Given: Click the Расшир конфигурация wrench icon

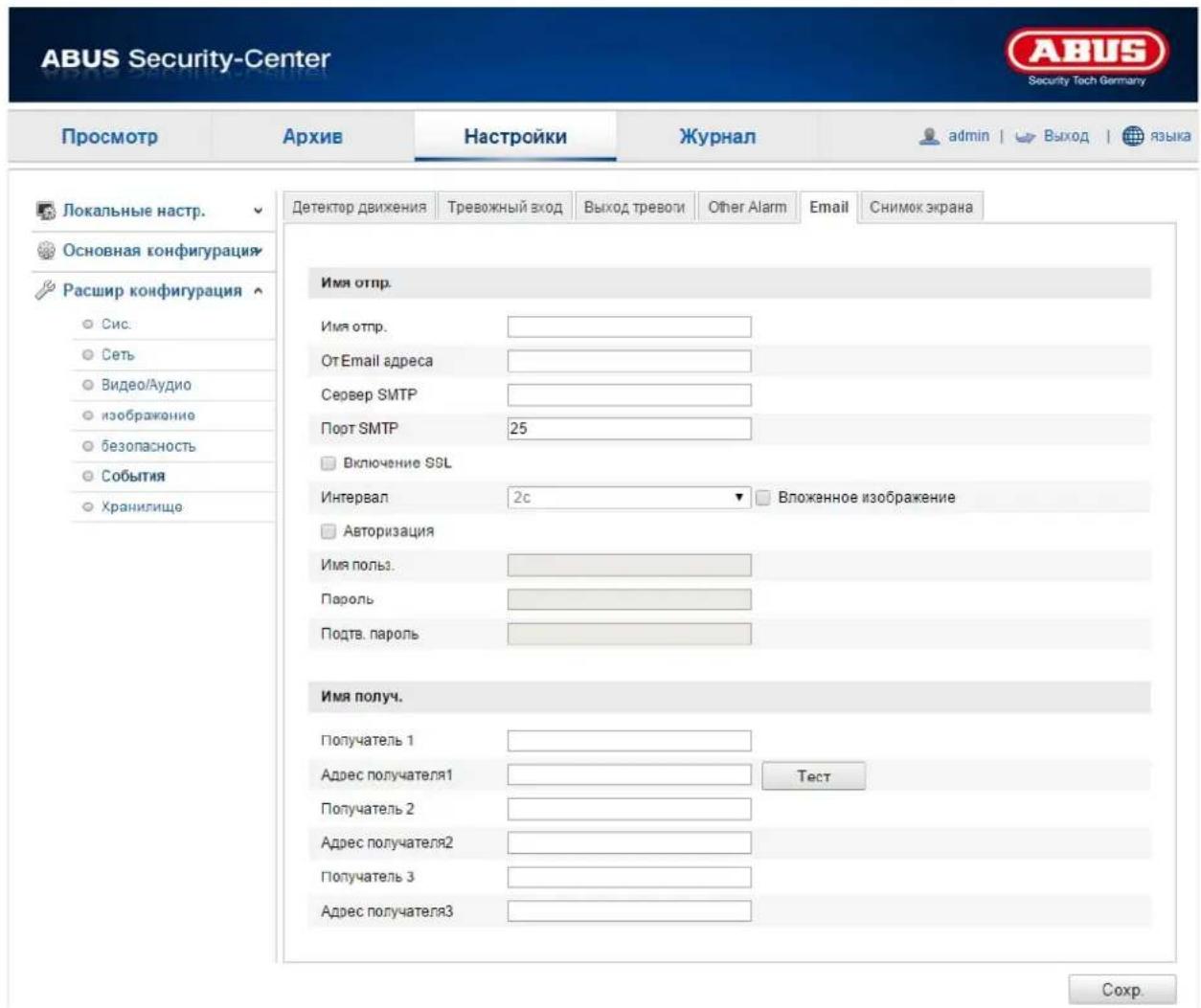Looking at the screenshot, I should click(46, 290).
